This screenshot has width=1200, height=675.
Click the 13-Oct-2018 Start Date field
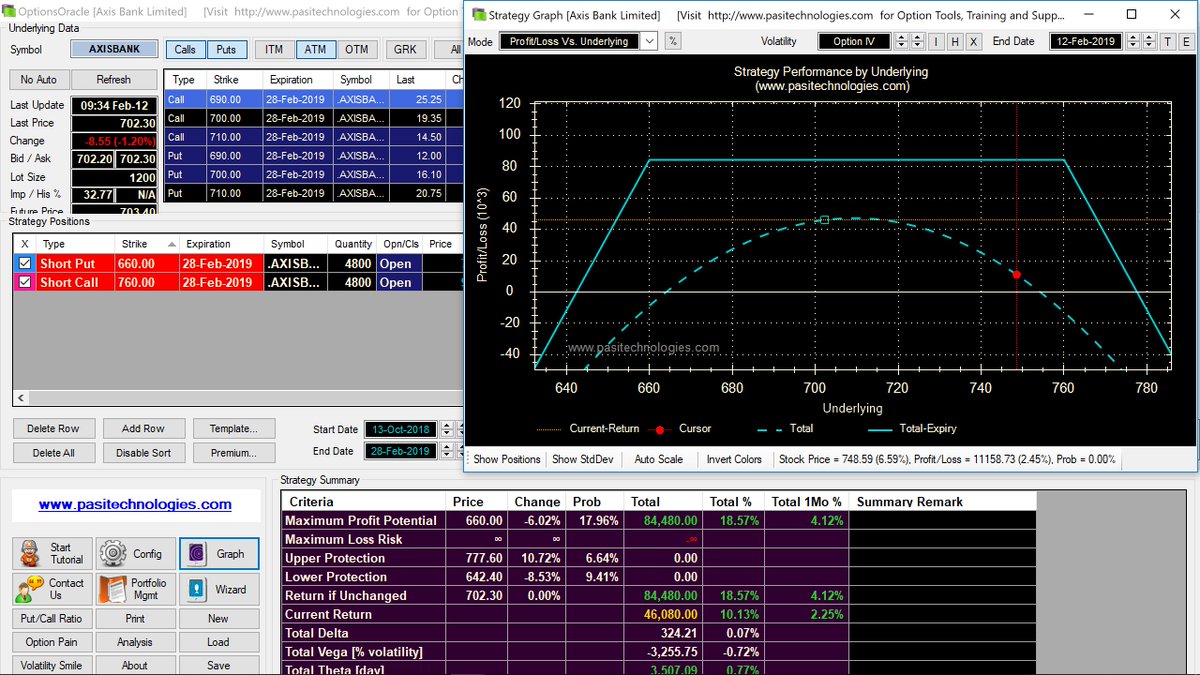tap(400, 429)
